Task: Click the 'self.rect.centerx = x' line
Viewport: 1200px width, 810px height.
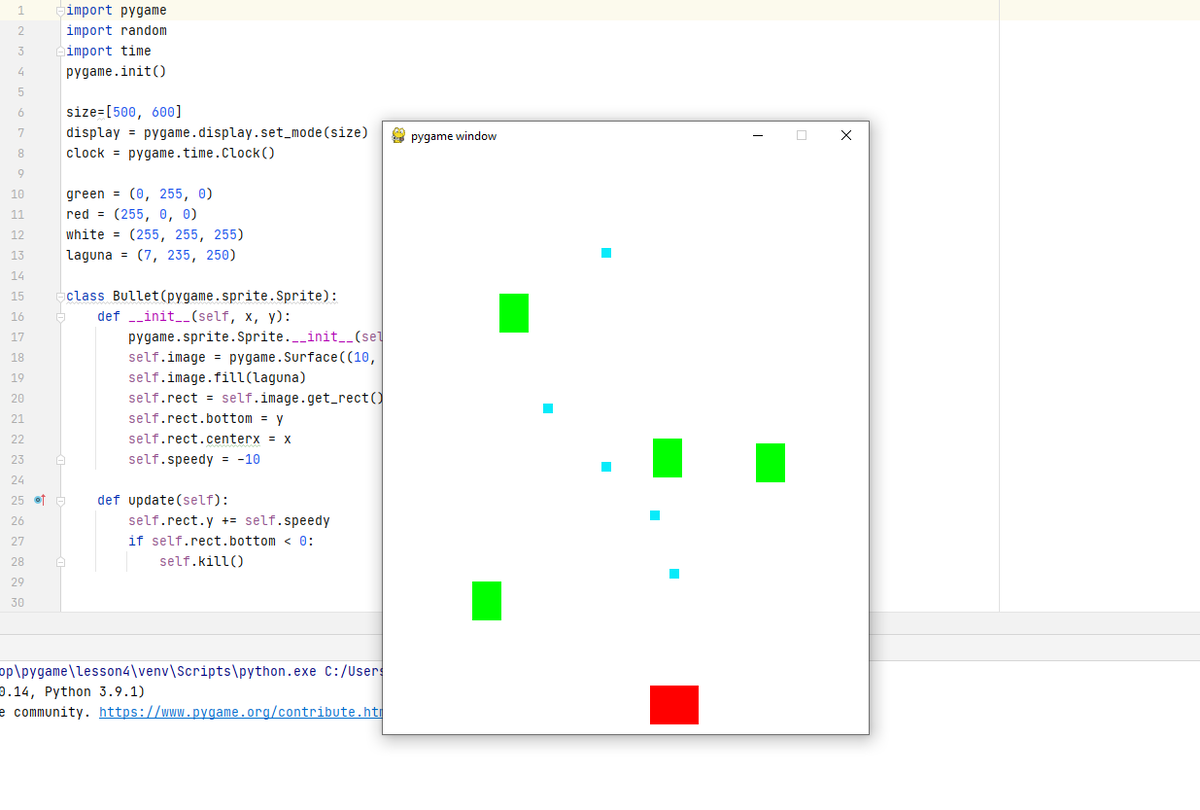Action: click(210, 439)
